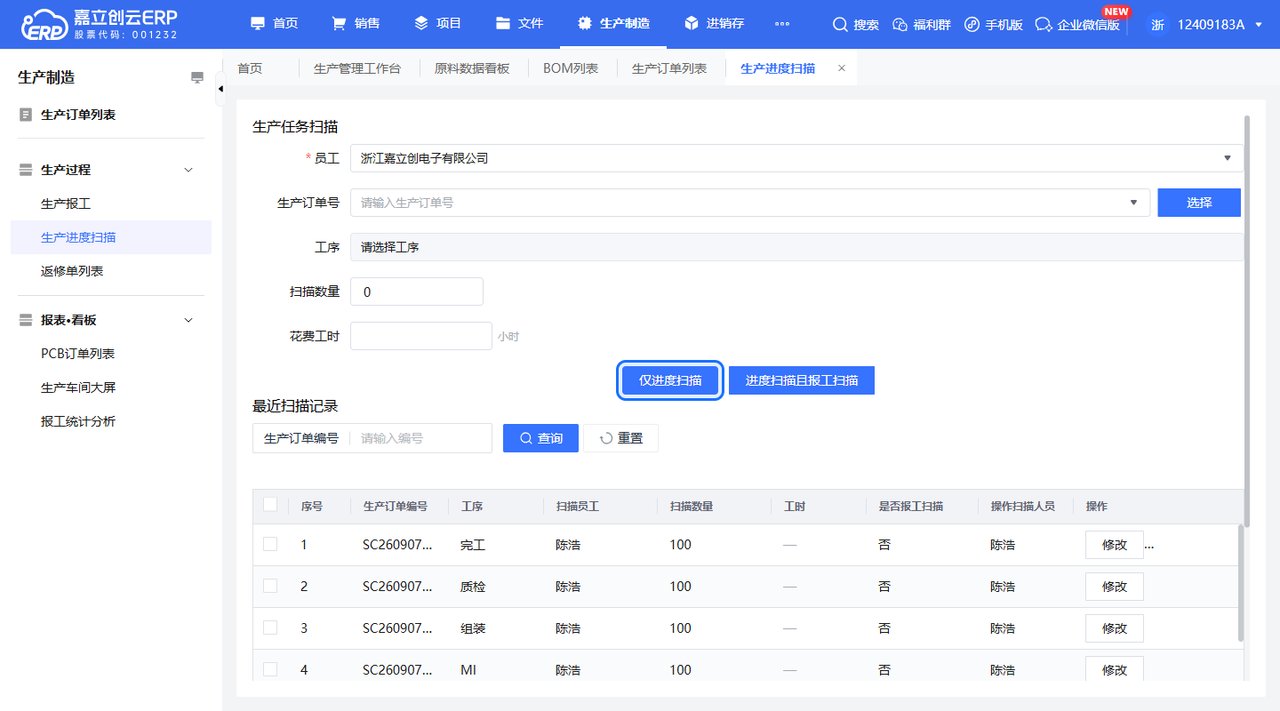Screen dimensions: 1280x711
Task: Focus the 花费工时 hours input
Action: point(420,336)
